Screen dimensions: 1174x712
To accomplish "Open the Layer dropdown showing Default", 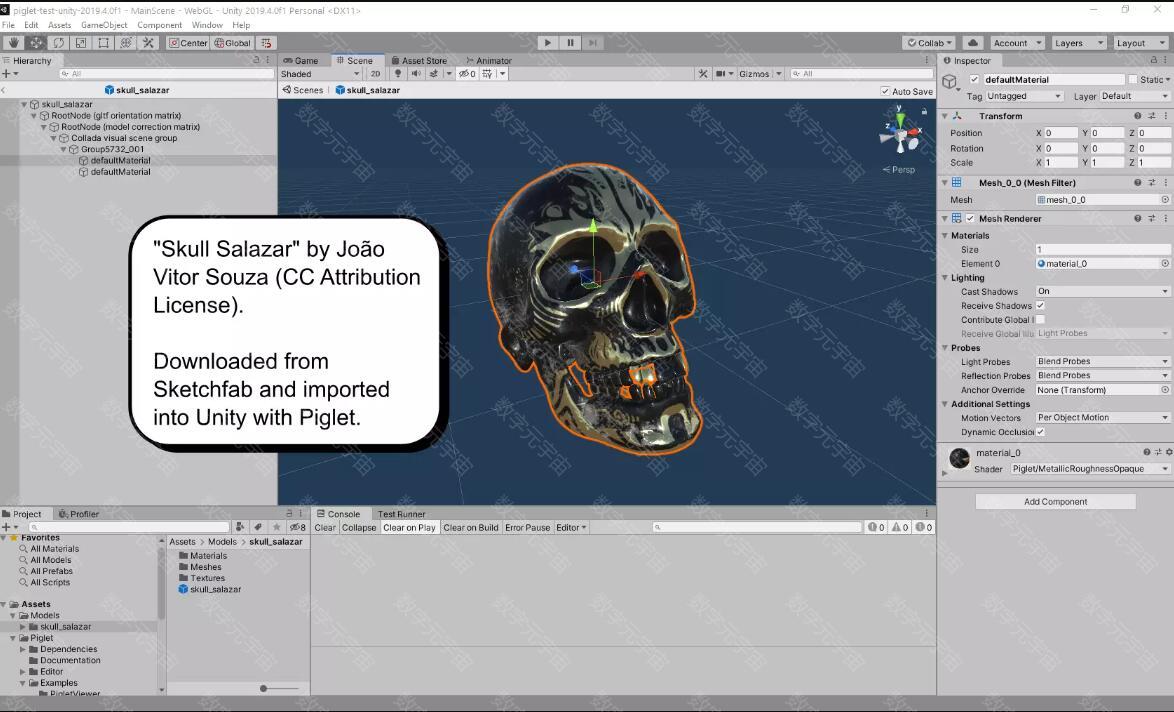I will click(x=1134, y=96).
